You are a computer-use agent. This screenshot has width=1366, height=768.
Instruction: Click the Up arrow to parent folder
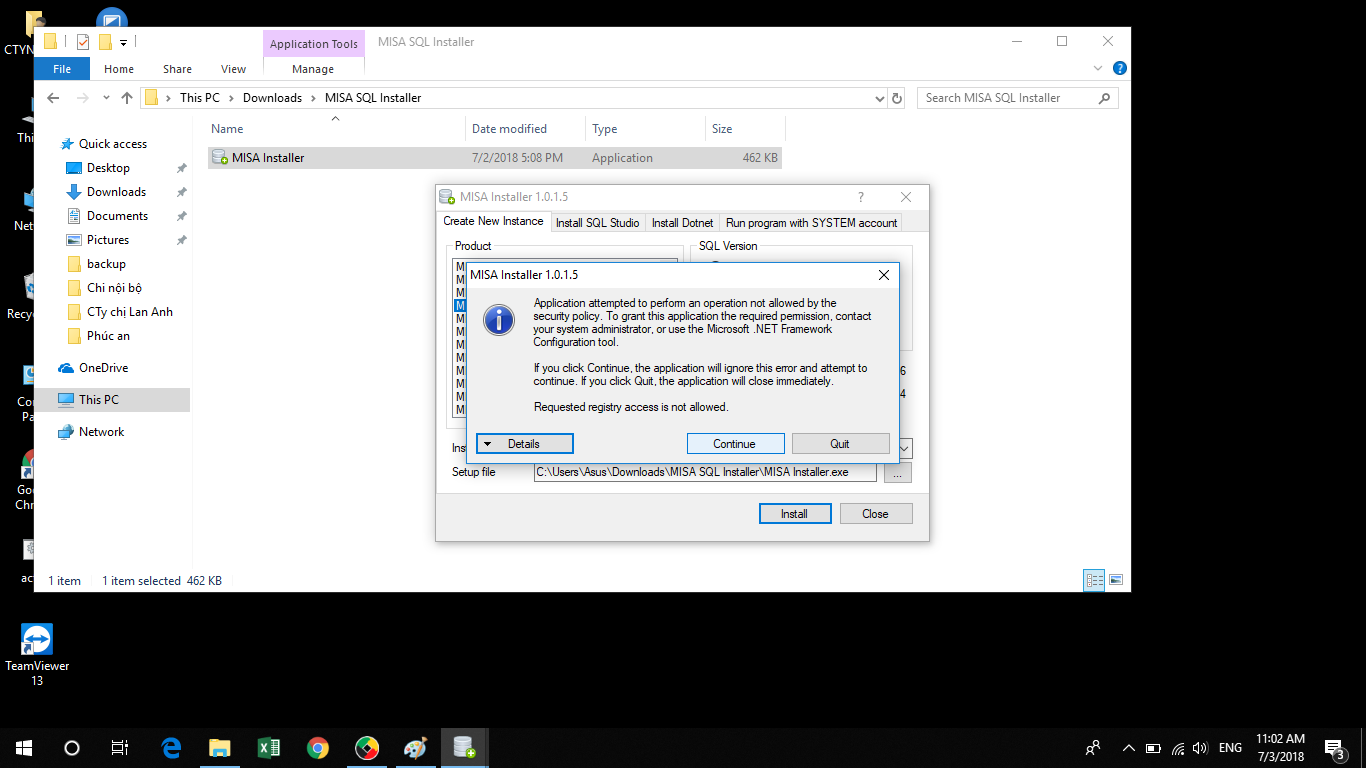(127, 98)
